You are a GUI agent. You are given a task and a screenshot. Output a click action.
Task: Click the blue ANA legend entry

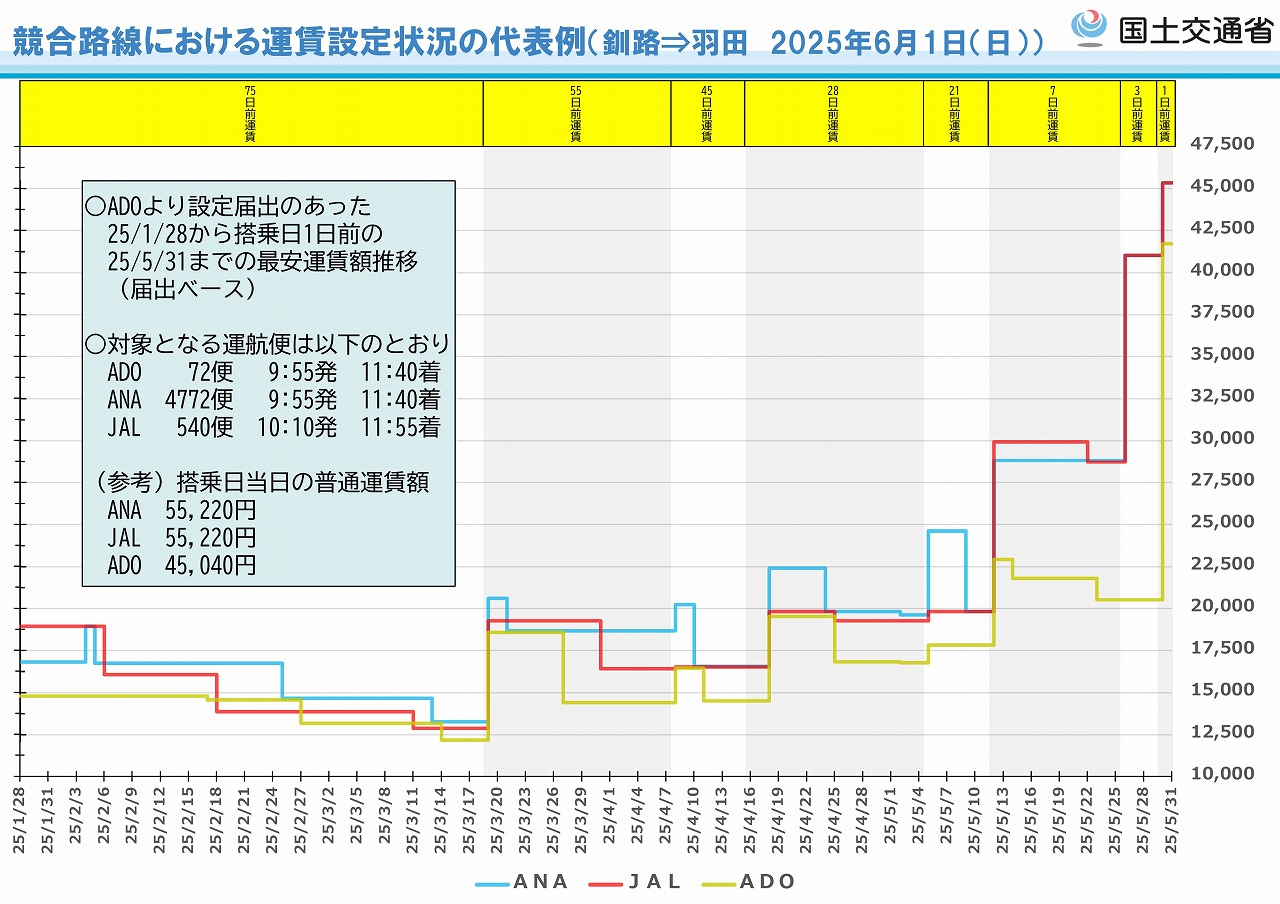click(x=521, y=882)
